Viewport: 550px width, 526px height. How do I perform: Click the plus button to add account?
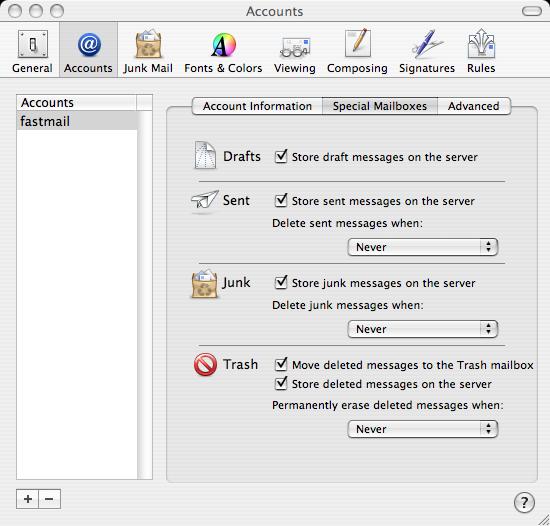(x=28, y=499)
